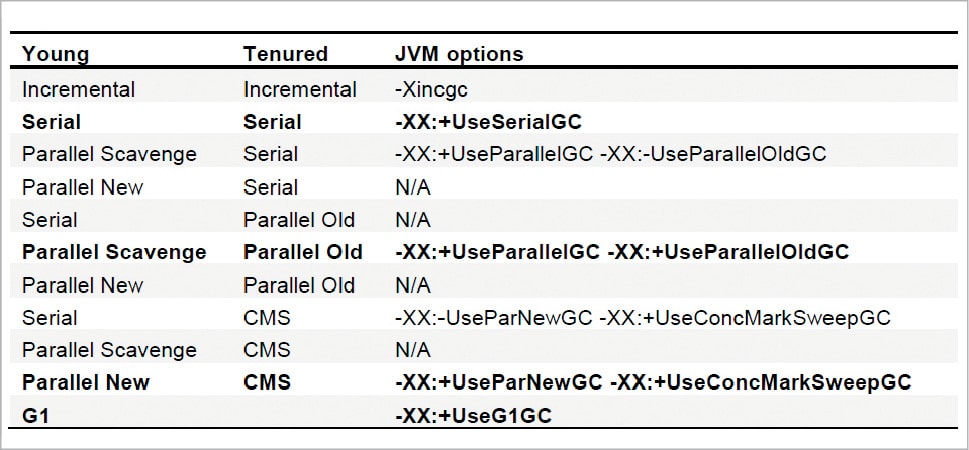The width and height of the screenshot is (969, 450).
Task: Click N/A in the Parallel Scavenge CMS row
Action: pos(413,350)
